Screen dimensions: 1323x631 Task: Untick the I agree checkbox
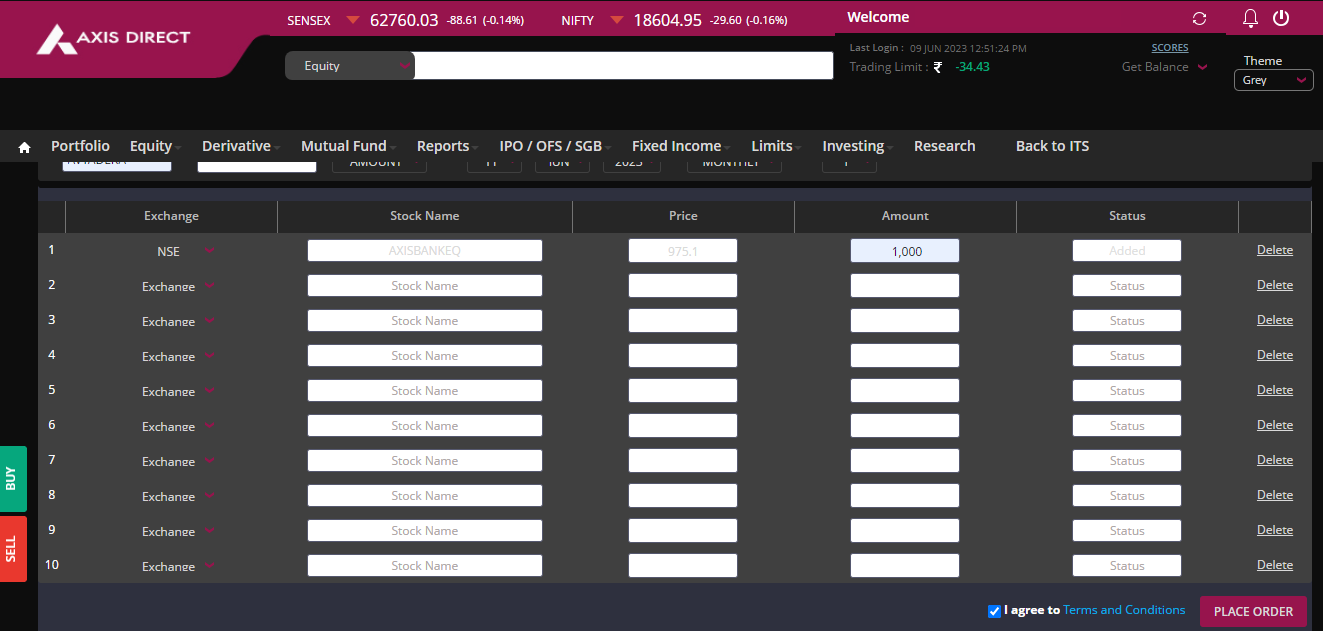coord(994,611)
